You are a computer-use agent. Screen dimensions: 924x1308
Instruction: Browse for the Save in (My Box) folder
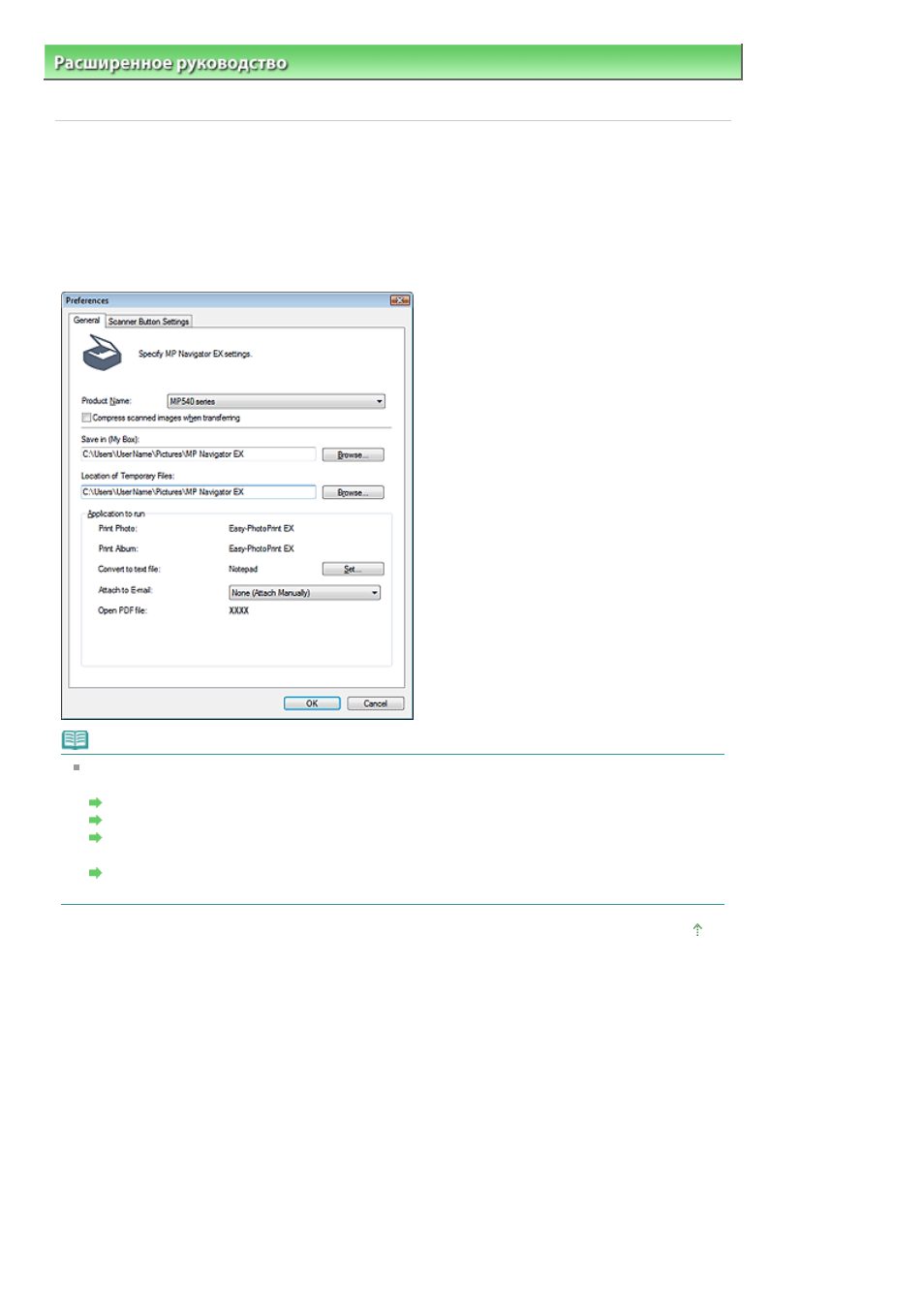[x=353, y=454]
